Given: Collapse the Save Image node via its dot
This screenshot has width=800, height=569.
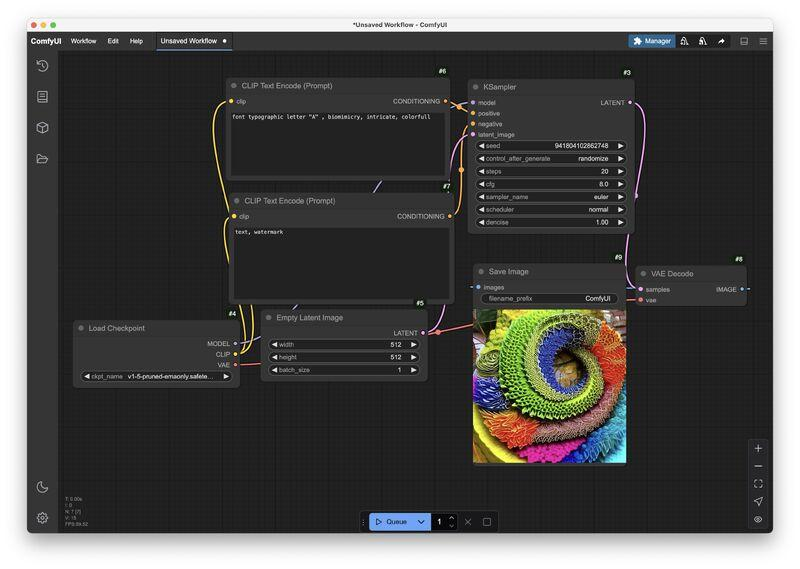Looking at the screenshot, I should pos(481,271).
